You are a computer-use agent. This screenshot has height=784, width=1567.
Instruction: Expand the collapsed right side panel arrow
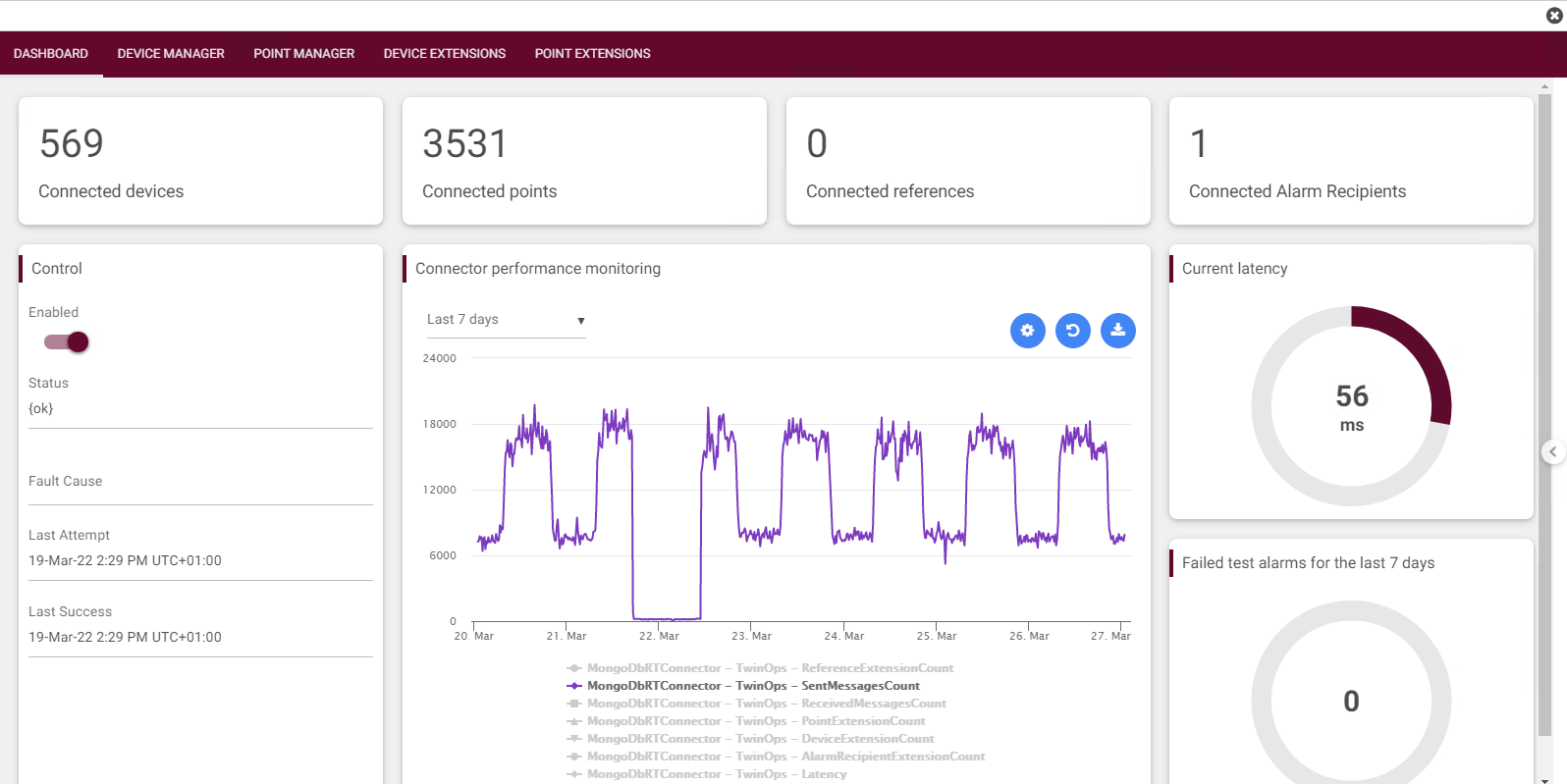[x=1552, y=451]
